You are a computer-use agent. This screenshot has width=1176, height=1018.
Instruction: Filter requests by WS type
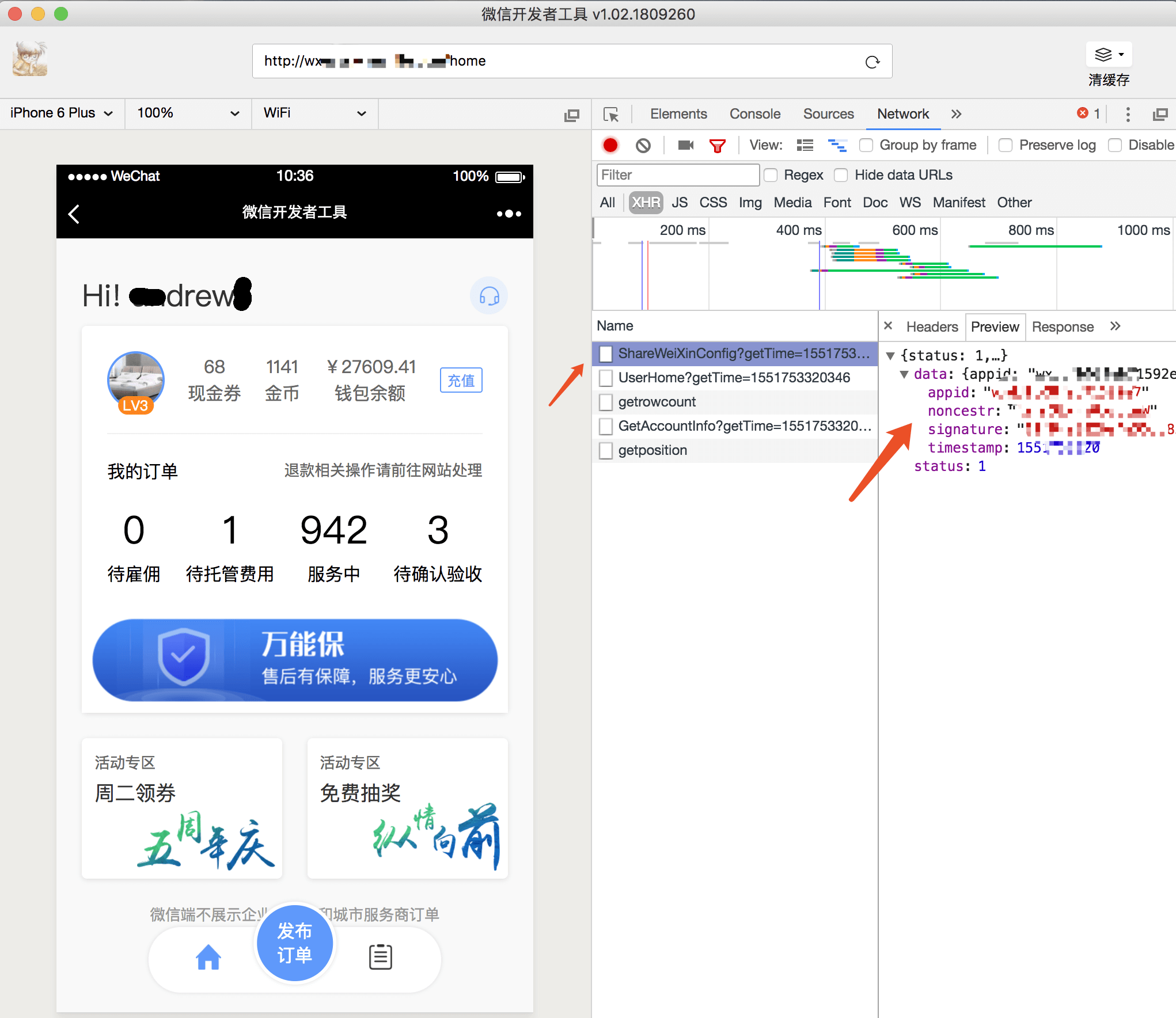(910, 203)
